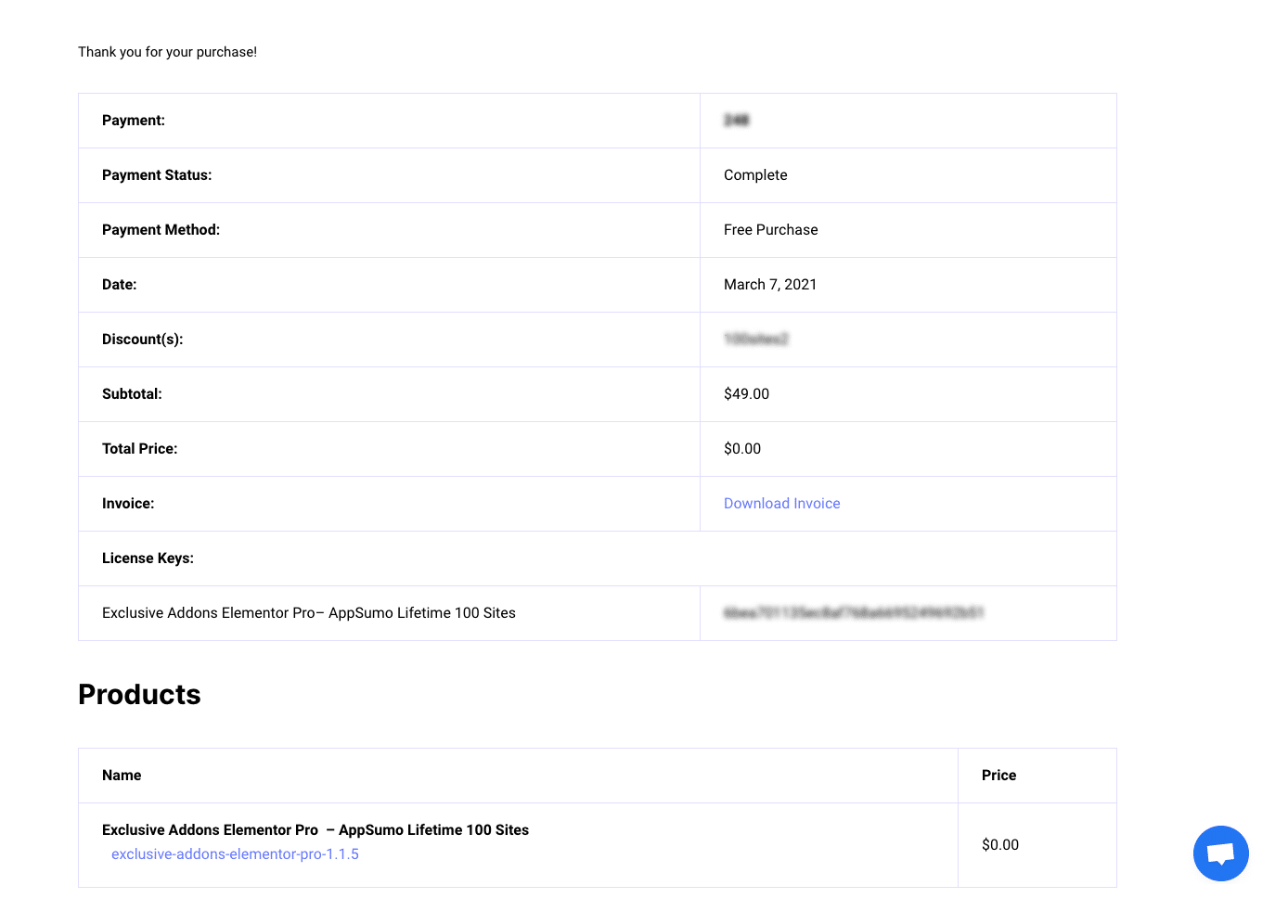Screen dimensions: 1288x924
Task: Select the 'March 7, 2021' date
Action: (x=770, y=285)
